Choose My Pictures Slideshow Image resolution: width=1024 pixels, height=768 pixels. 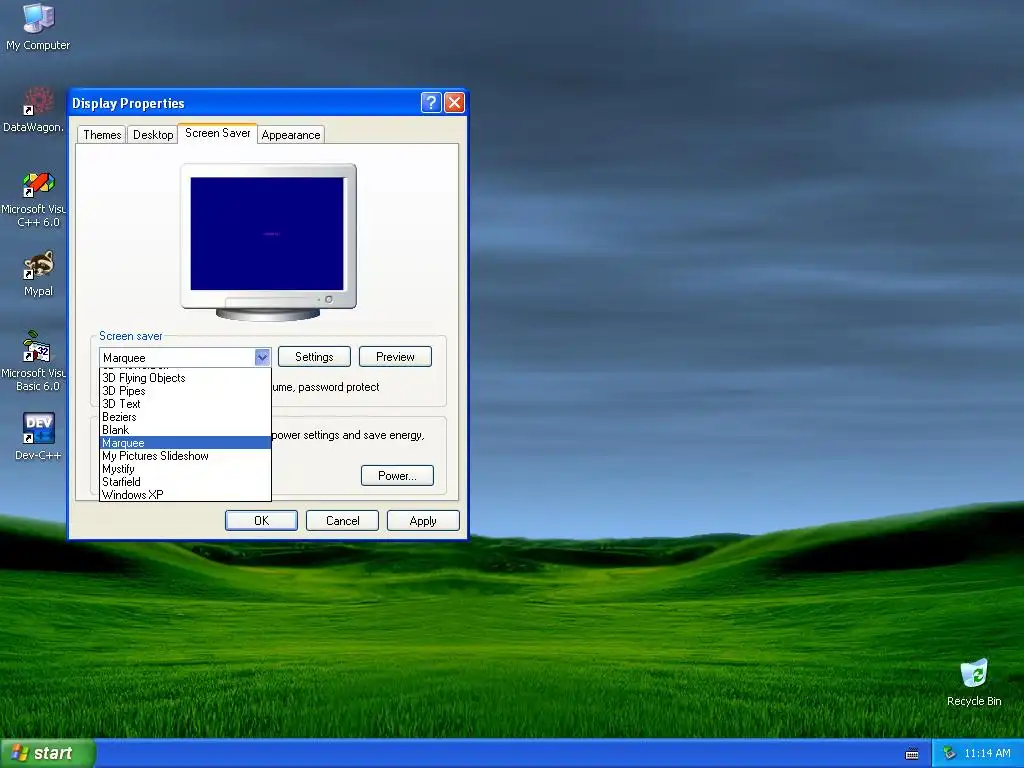185,456
